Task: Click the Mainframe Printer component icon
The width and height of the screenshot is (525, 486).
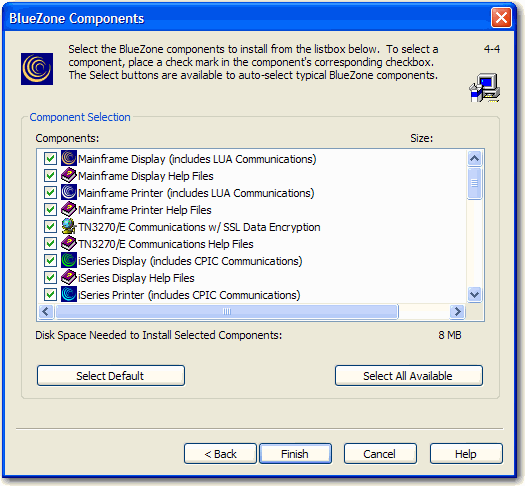Action: 69,192
